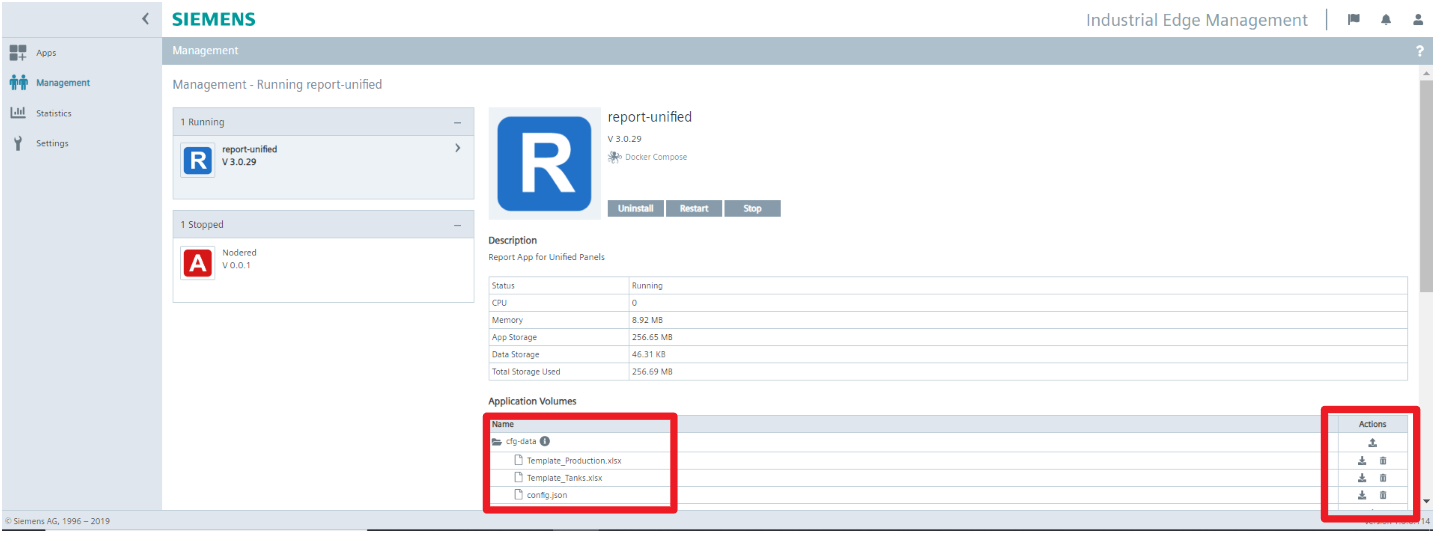Click the Running status value
Image resolution: width=1437 pixels, height=533 pixels.
point(647,286)
